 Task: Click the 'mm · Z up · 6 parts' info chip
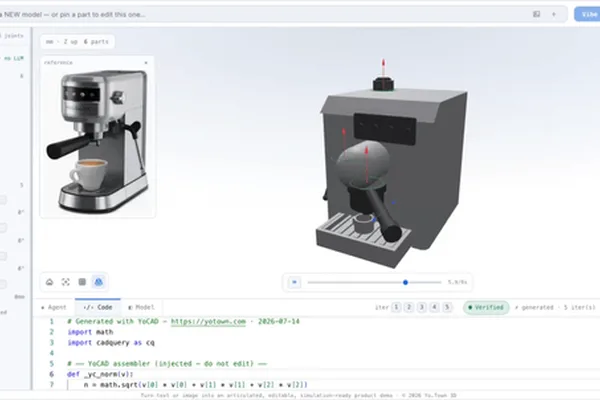(x=77, y=42)
